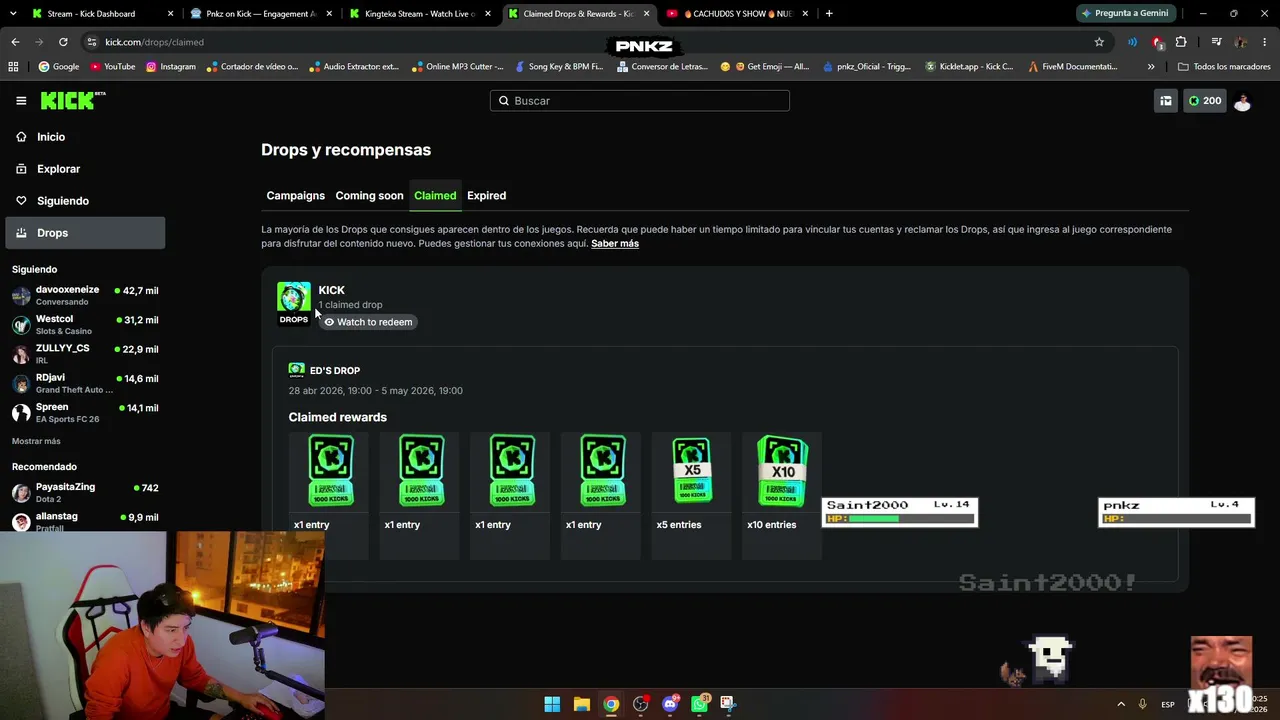Open the Windows Start menu
The height and width of the screenshot is (720, 1280).
click(x=552, y=704)
